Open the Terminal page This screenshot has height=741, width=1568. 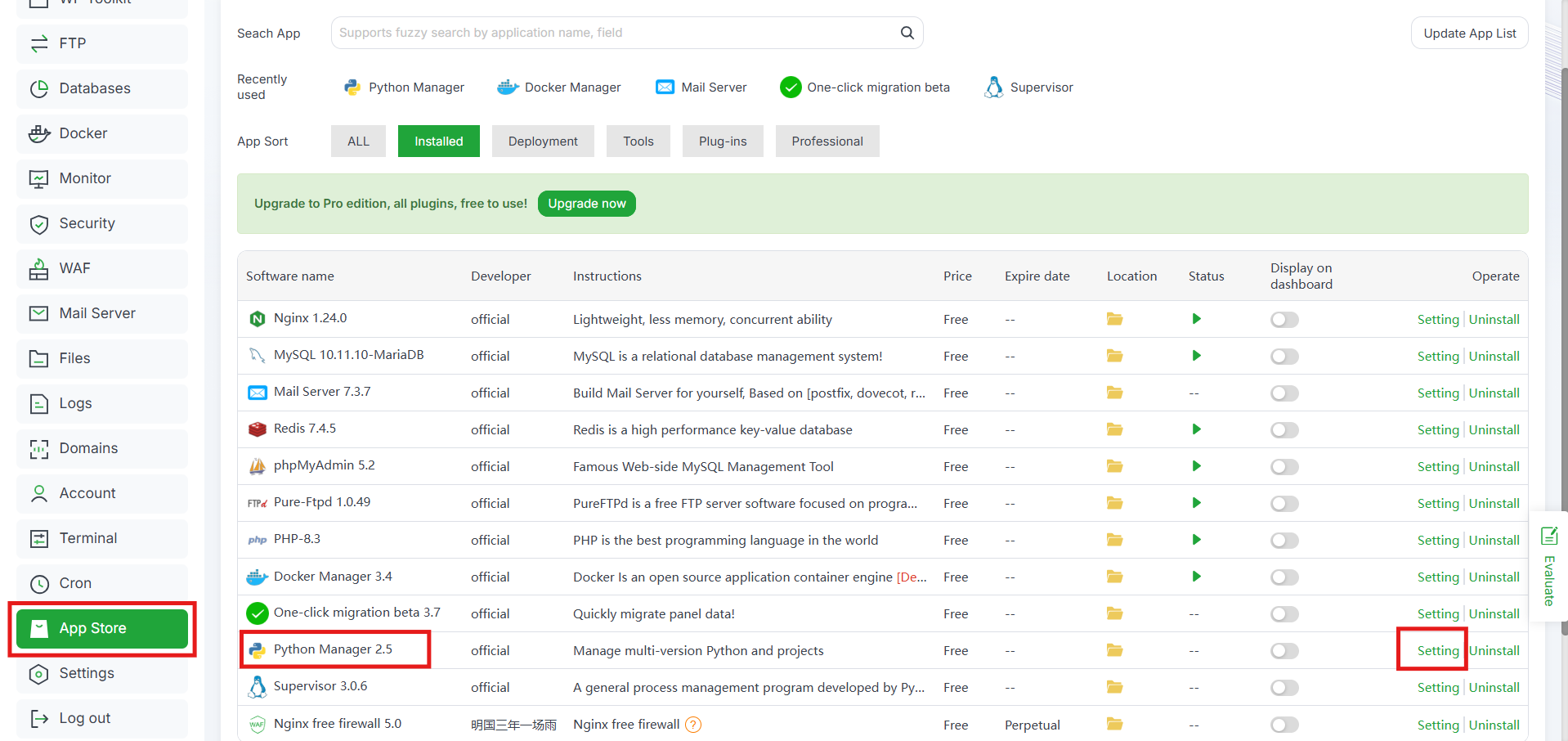[102, 538]
